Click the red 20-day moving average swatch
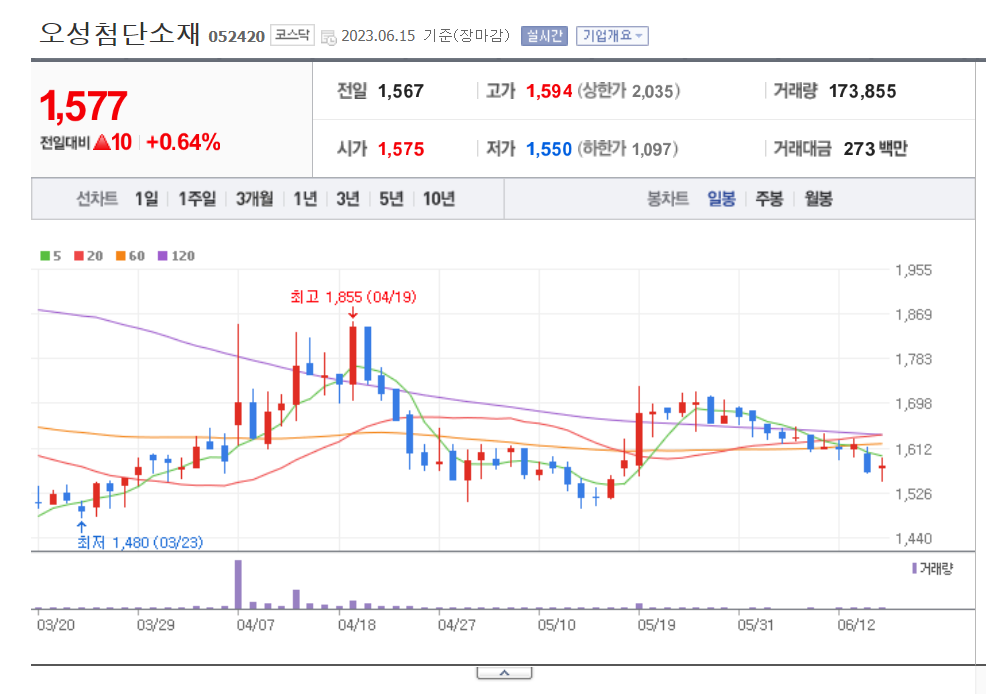Viewport: 986px width, 694px height. coord(79,256)
